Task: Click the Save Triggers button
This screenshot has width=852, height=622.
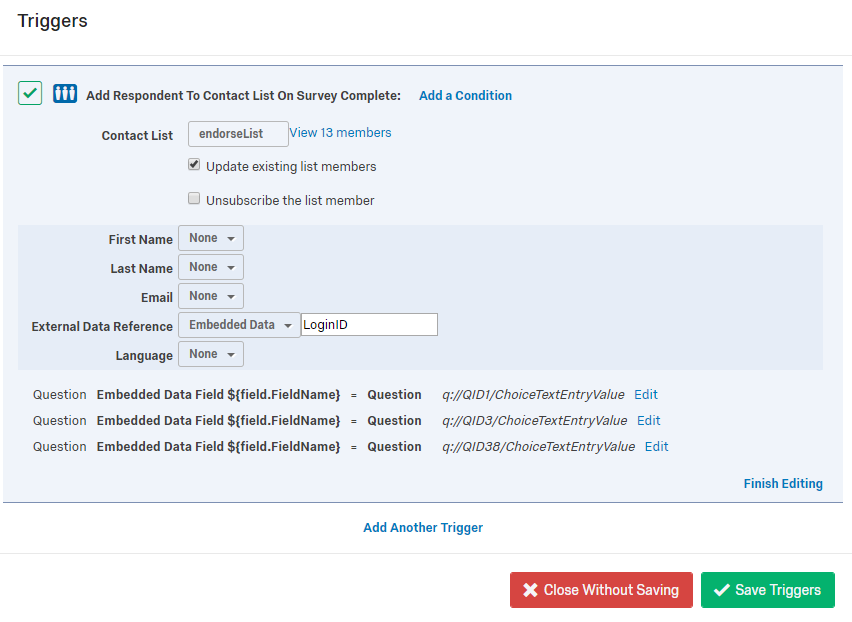Action: coord(767,590)
